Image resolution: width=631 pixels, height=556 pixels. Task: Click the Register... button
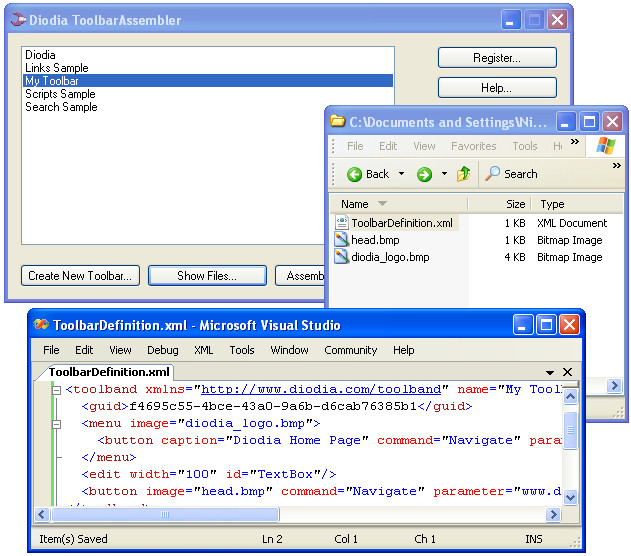pyautogui.click(x=497, y=58)
